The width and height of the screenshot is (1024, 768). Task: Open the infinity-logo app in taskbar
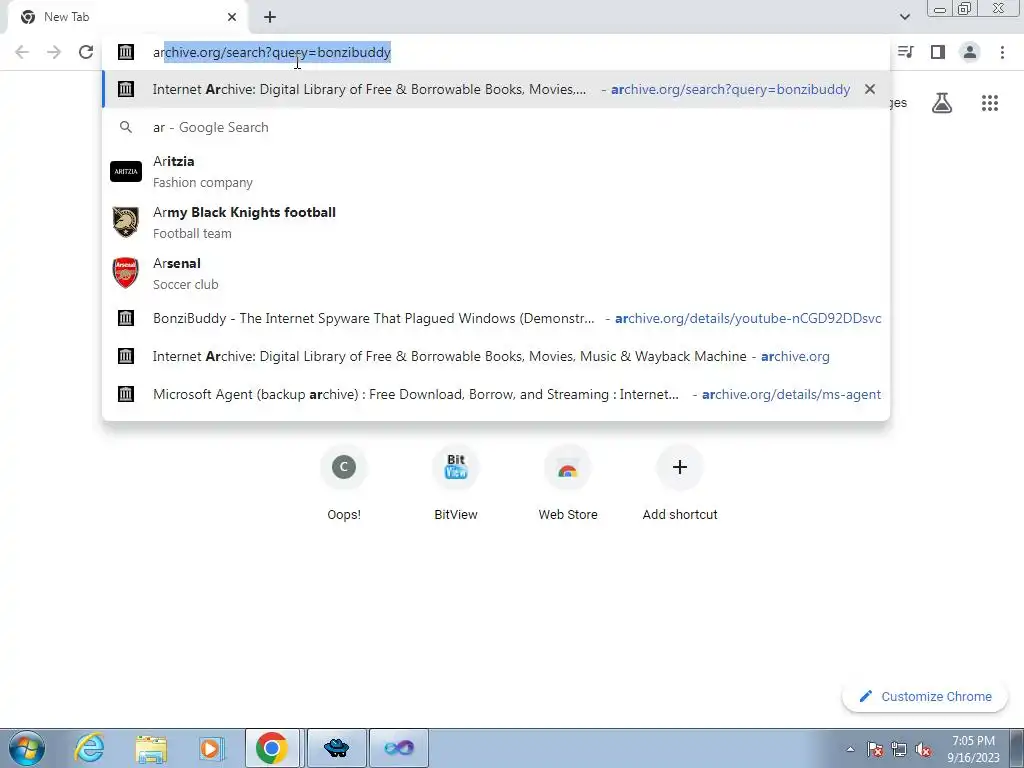(399, 748)
